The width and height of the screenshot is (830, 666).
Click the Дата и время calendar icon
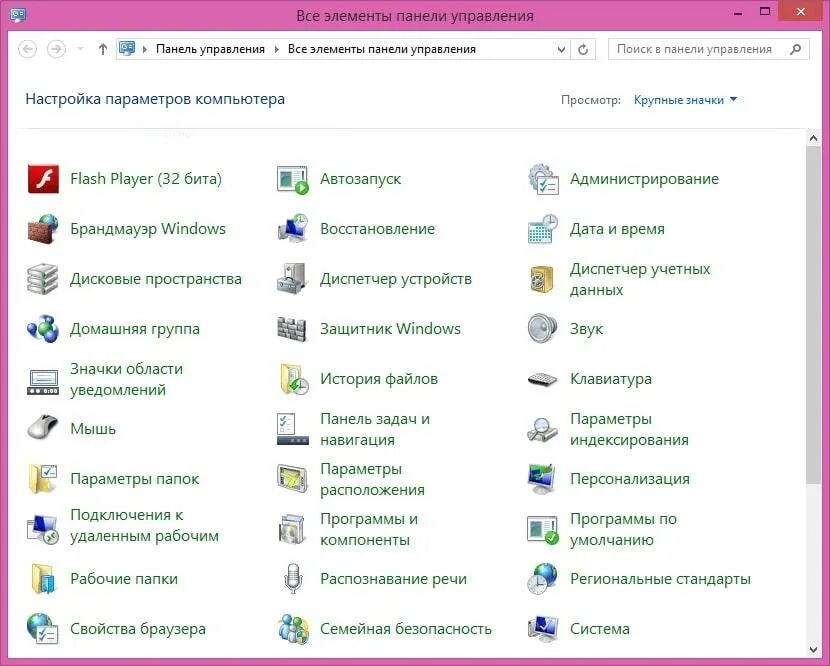click(543, 229)
